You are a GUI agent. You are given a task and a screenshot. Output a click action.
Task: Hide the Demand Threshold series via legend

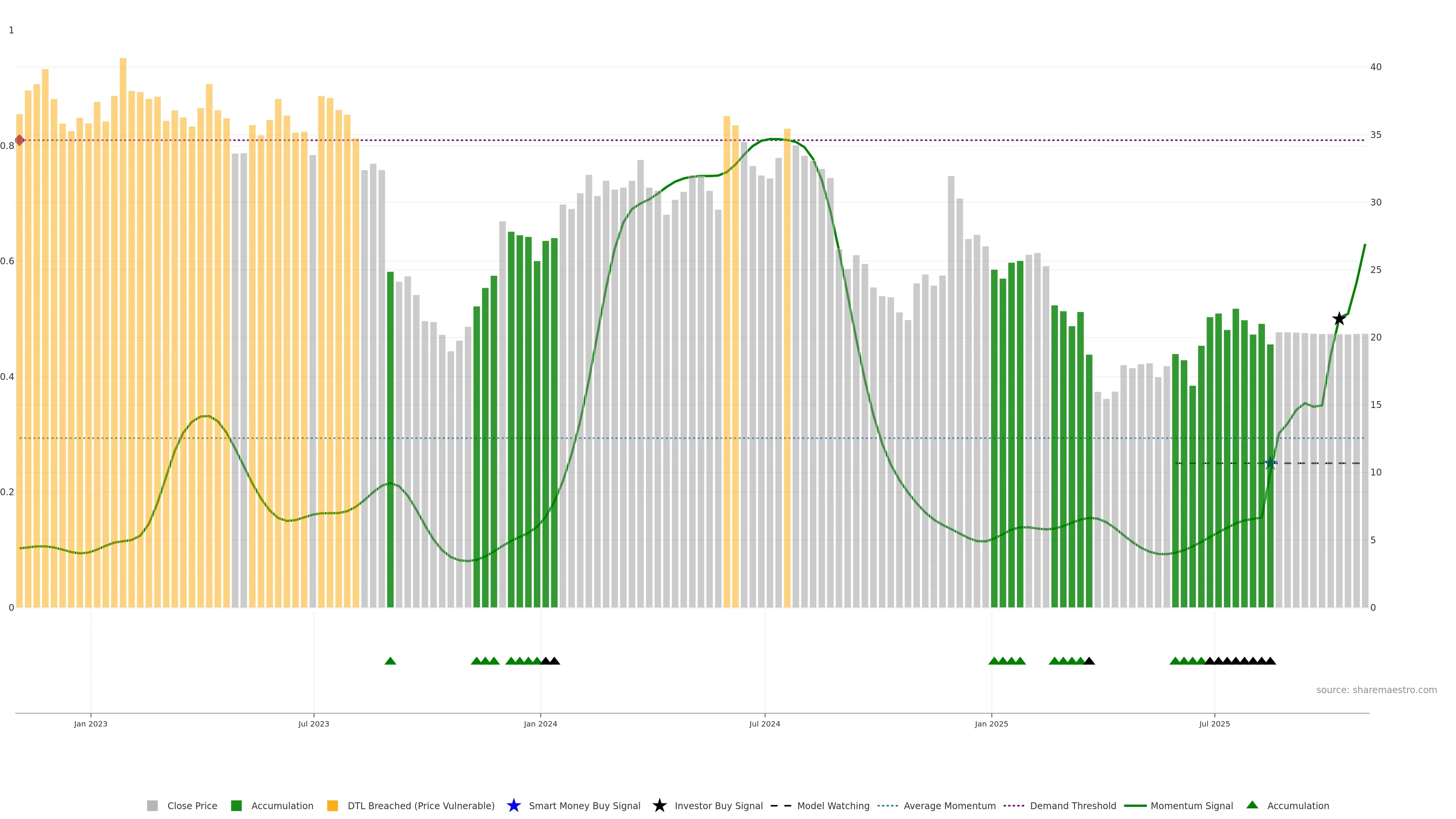point(1073,805)
